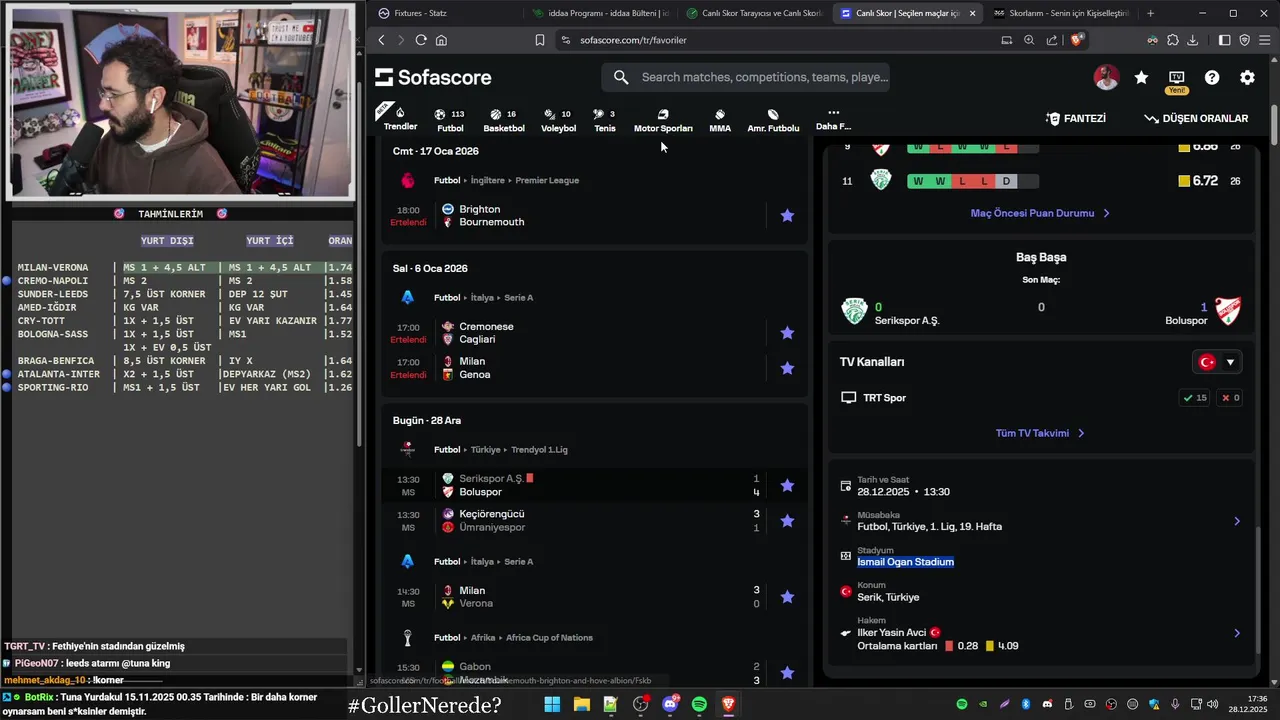The width and height of the screenshot is (1280, 720).
Task: Open DÜŞEN ORANLAR link
Action: (x=1196, y=118)
